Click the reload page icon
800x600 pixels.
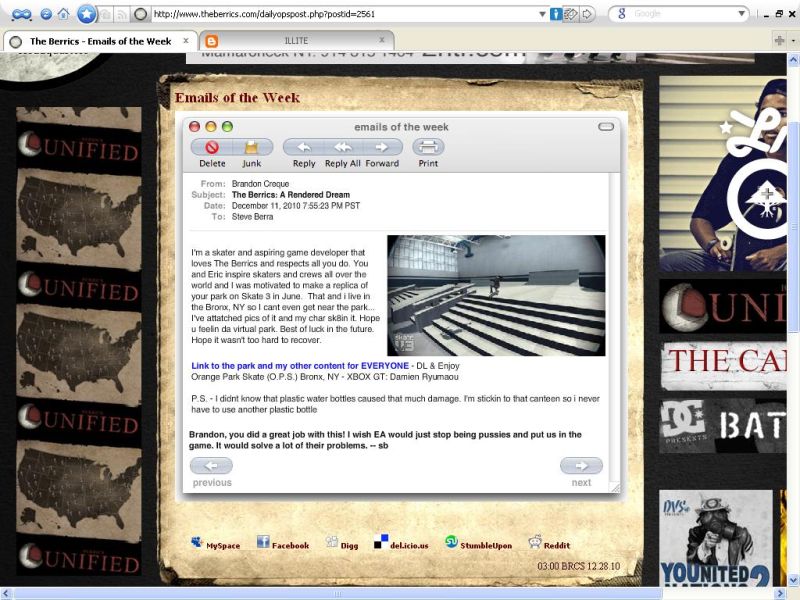pyautogui.click(x=45, y=14)
